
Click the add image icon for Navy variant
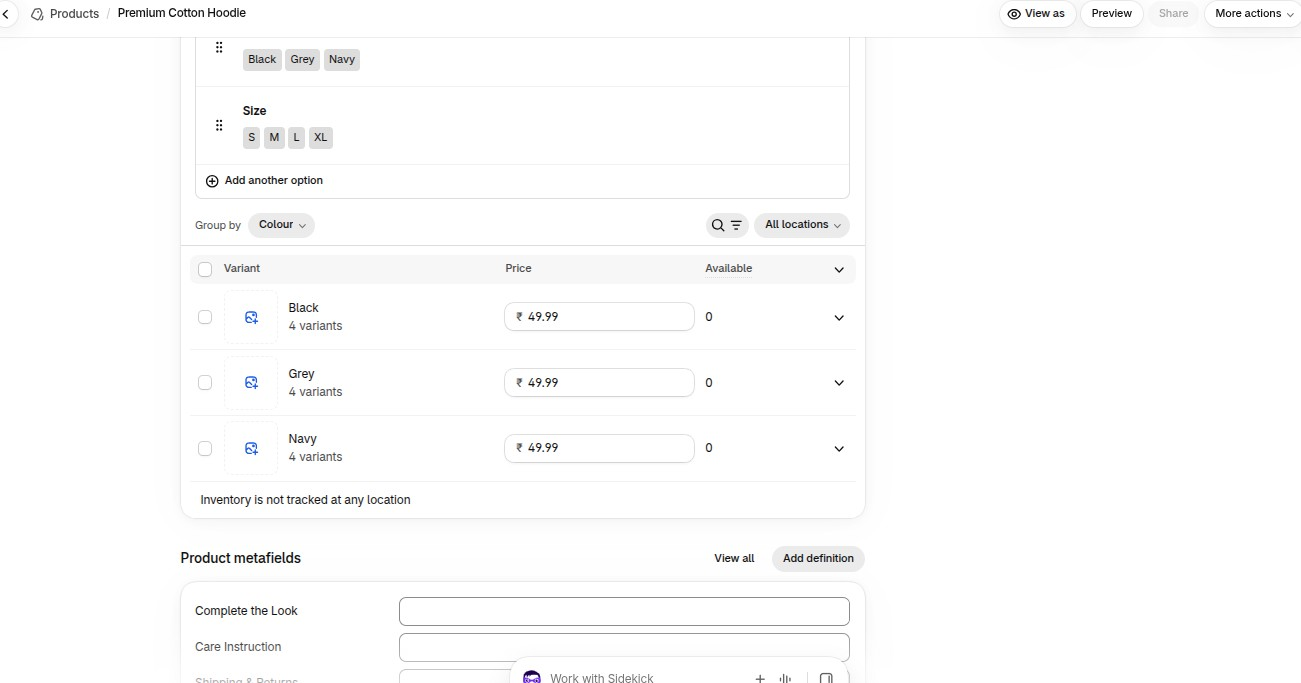[251, 448]
